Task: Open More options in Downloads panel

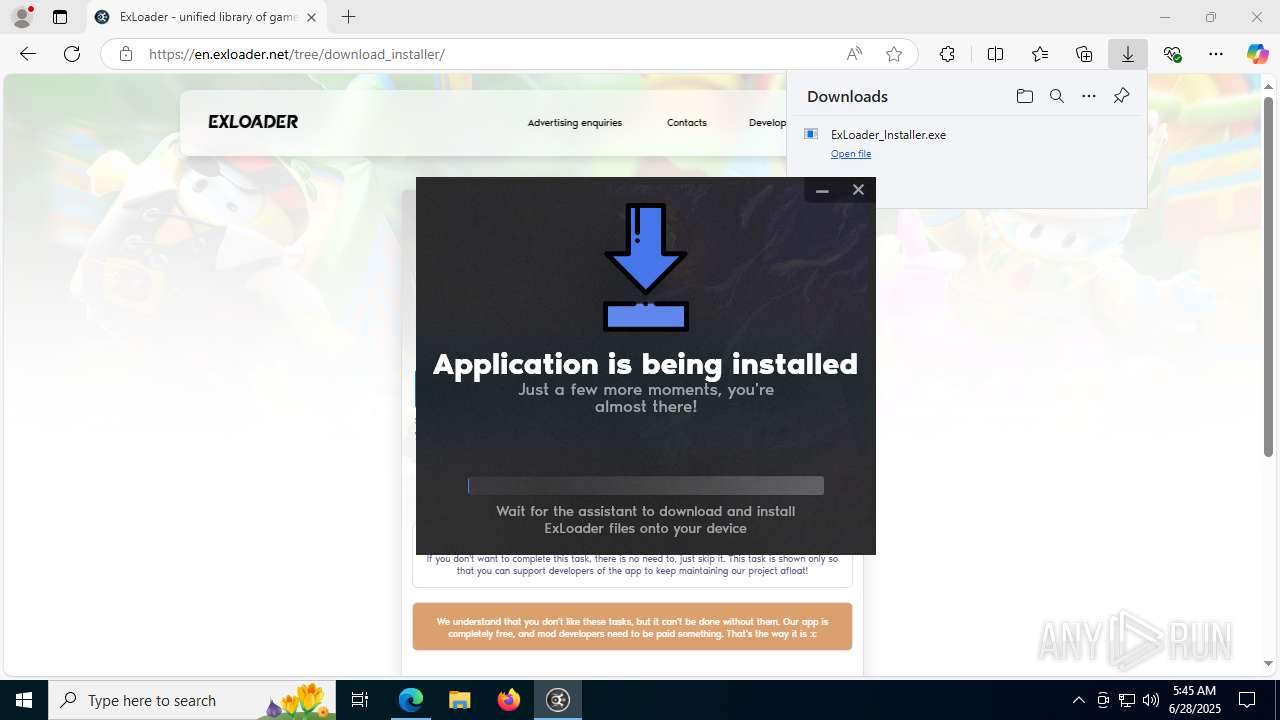Action: point(1089,96)
